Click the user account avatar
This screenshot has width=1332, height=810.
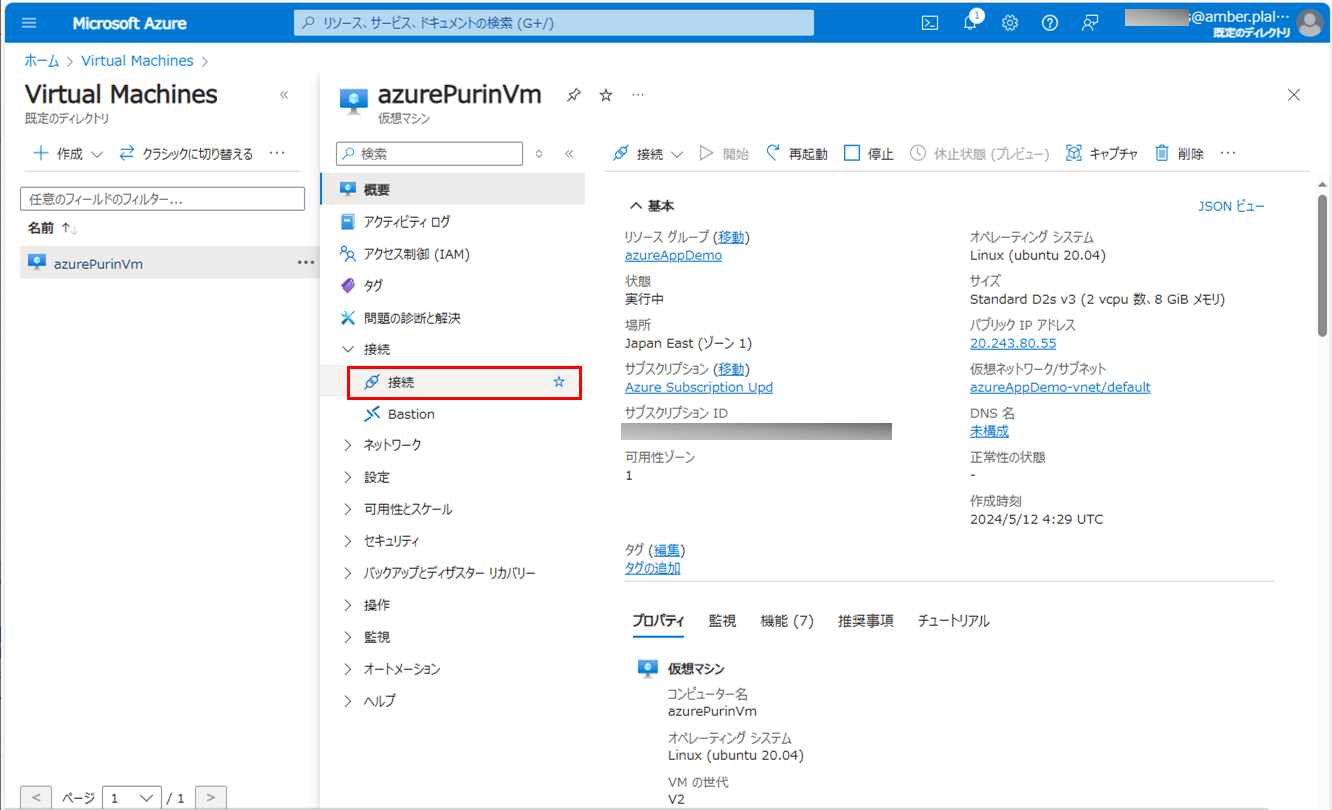1308,23
